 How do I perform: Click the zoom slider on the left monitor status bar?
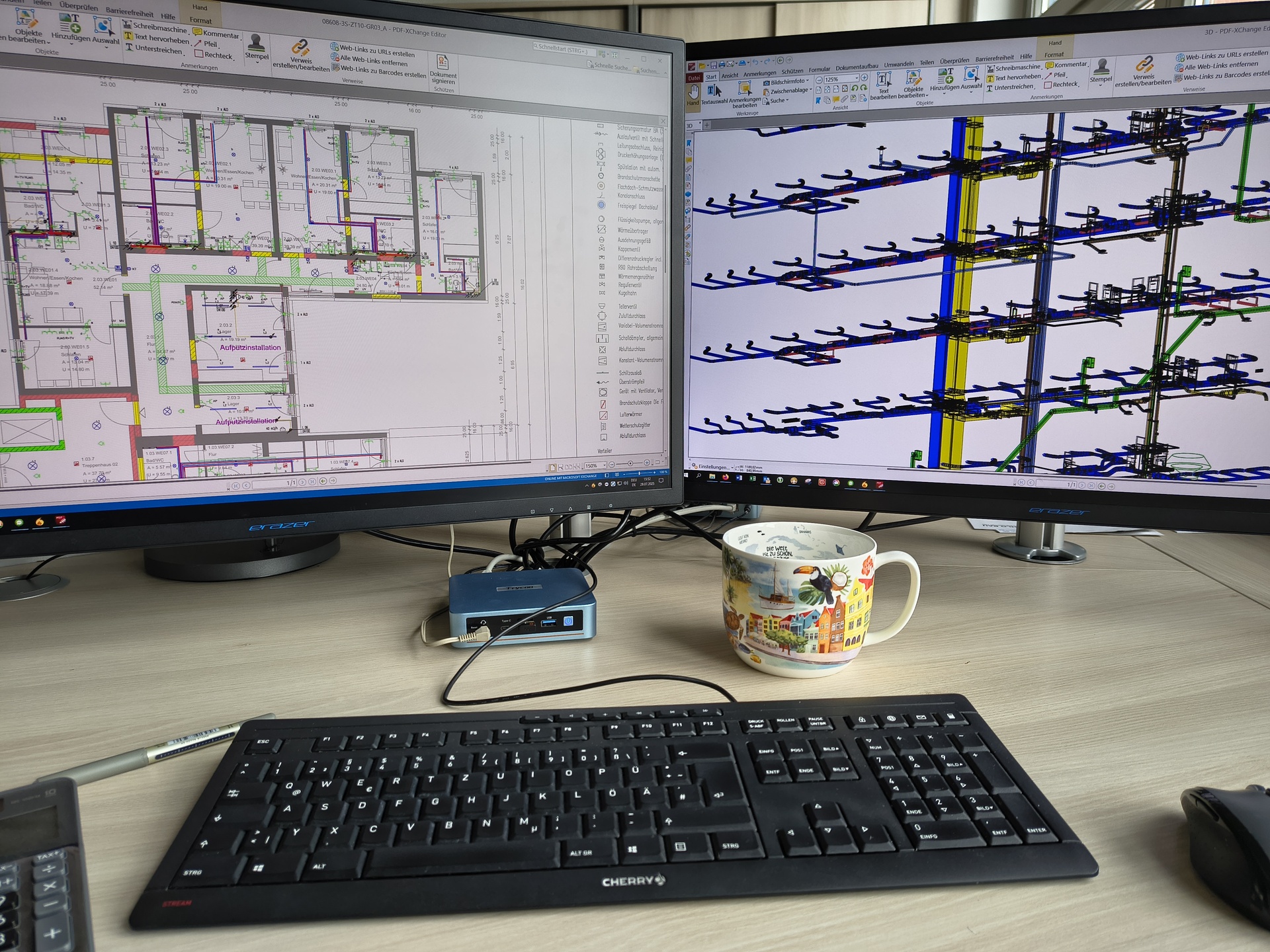coord(630,463)
